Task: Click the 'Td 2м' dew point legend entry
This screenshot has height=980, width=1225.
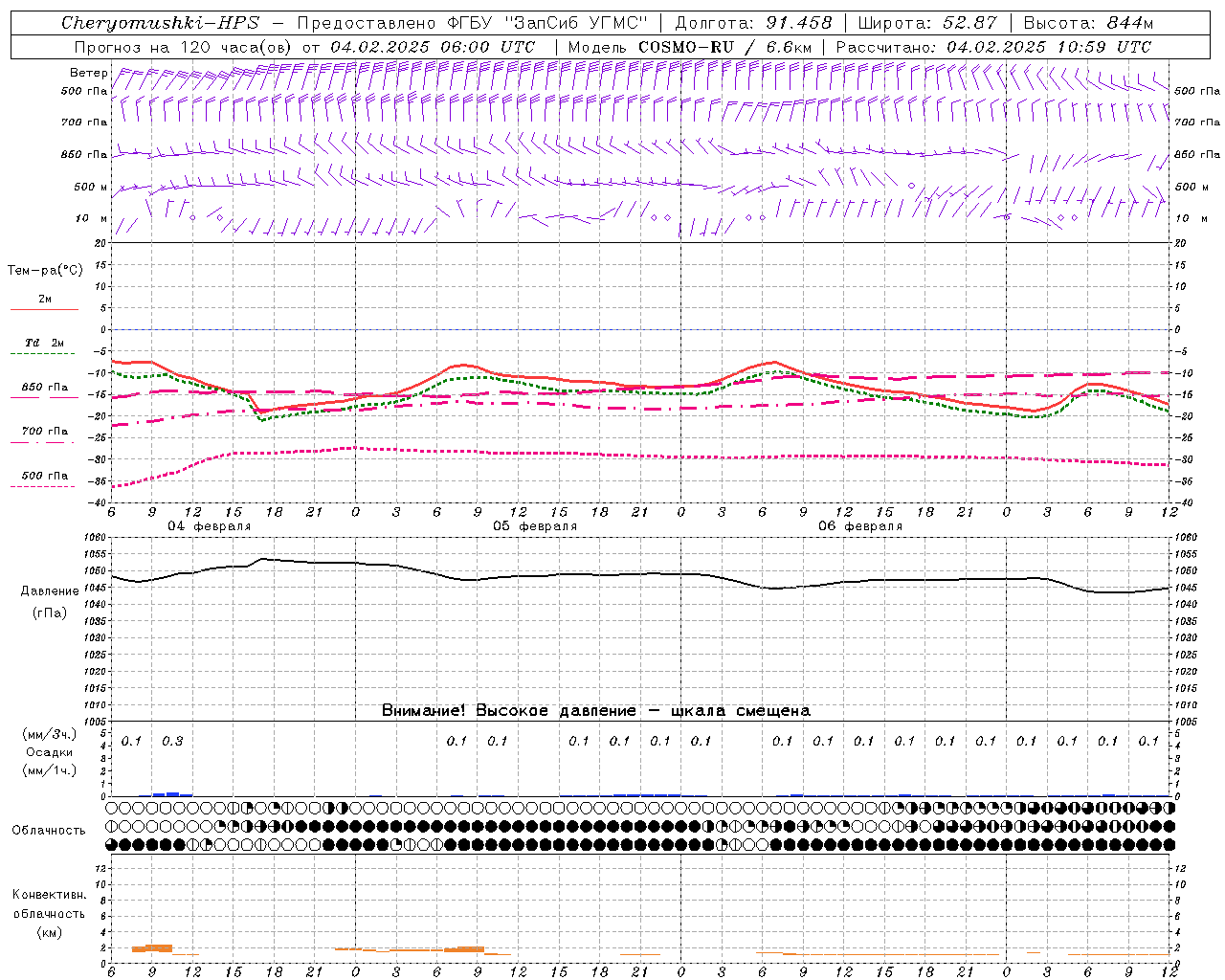Action: click(x=45, y=343)
